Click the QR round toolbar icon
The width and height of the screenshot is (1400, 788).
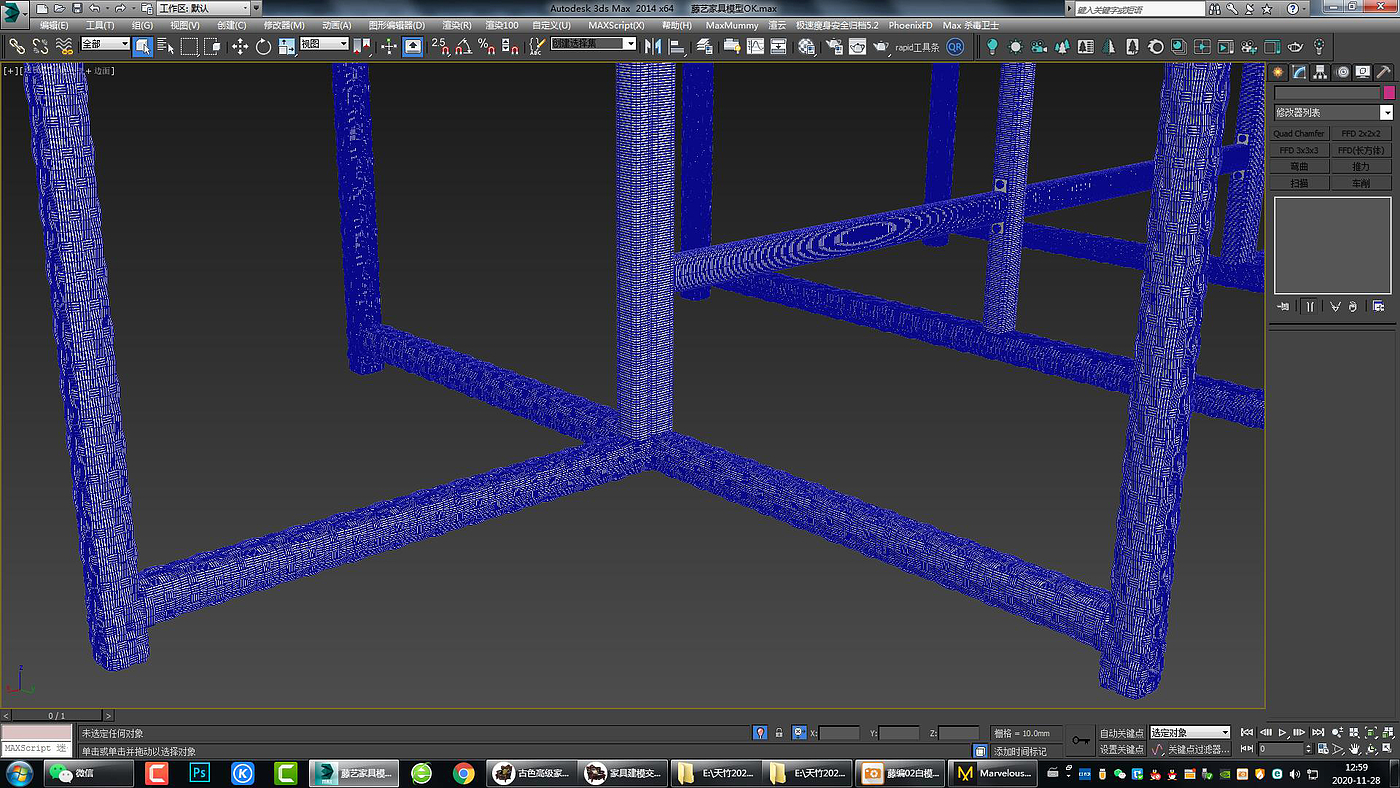[x=955, y=46]
